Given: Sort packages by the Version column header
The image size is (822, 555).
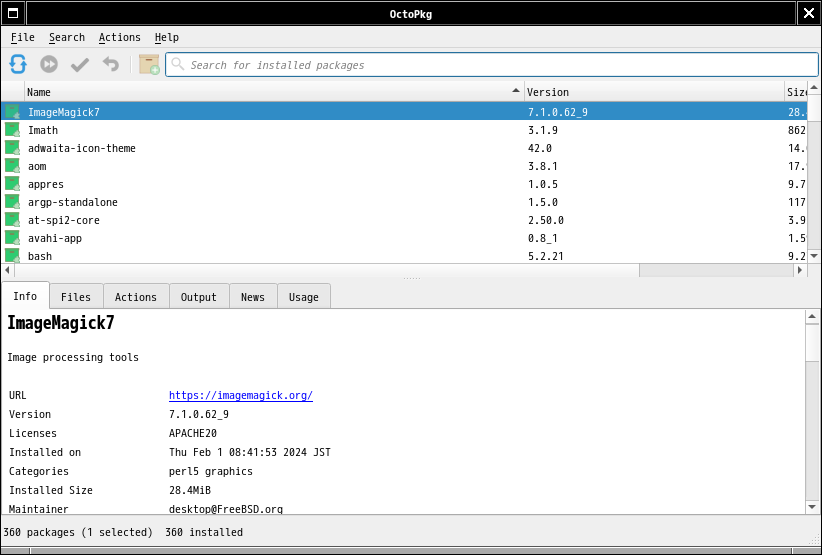Looking at the screenshot, I should pos(654,92).
